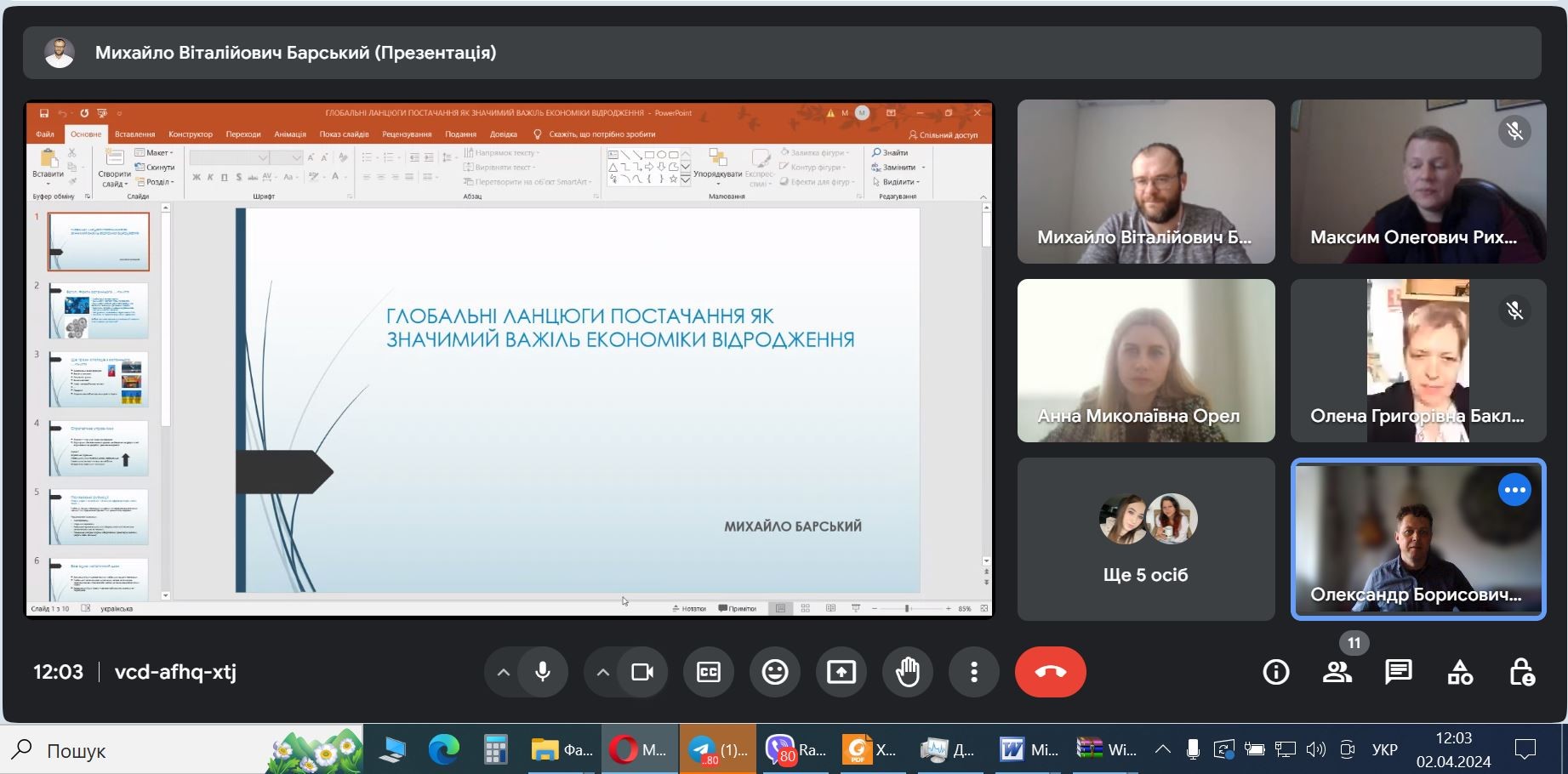Open the meeting details info icon

pyautogui.click(x=1275, y=672)
